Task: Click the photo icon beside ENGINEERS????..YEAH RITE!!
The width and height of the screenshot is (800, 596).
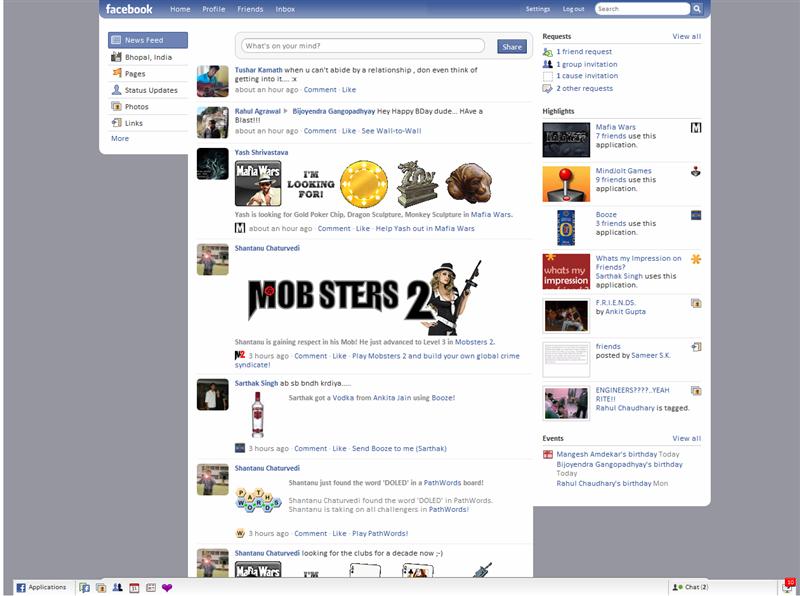Action: point(696,391)
